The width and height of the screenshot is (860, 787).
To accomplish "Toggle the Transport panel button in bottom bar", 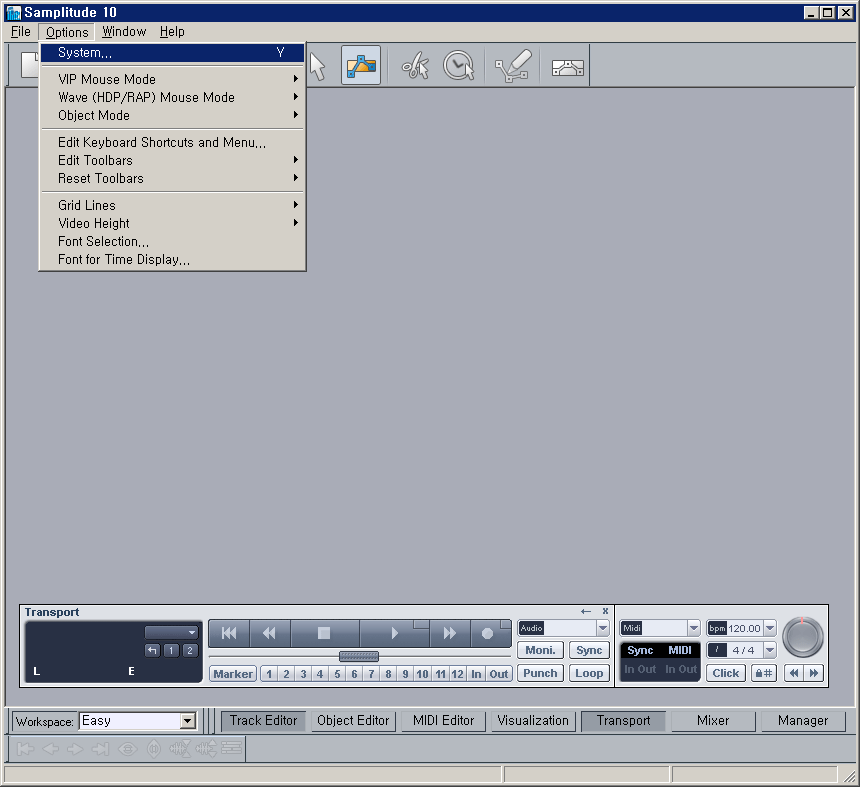I will 624,721.
